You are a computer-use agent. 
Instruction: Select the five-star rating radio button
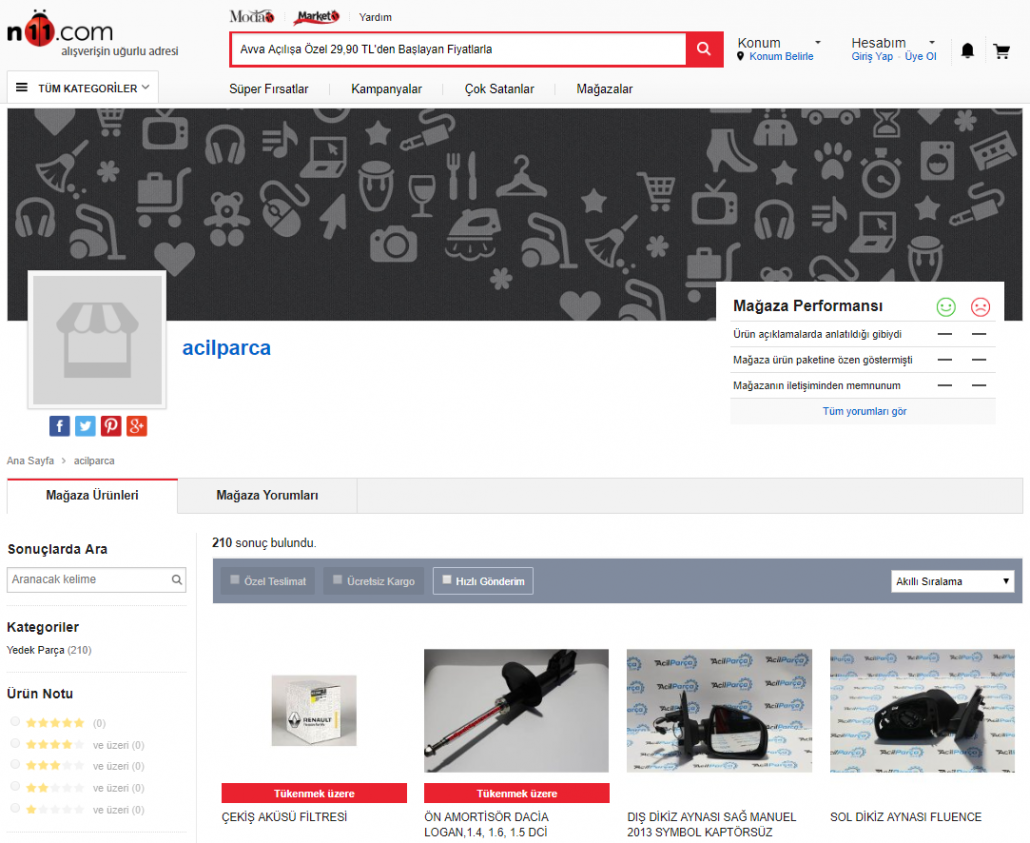[15, 722]
